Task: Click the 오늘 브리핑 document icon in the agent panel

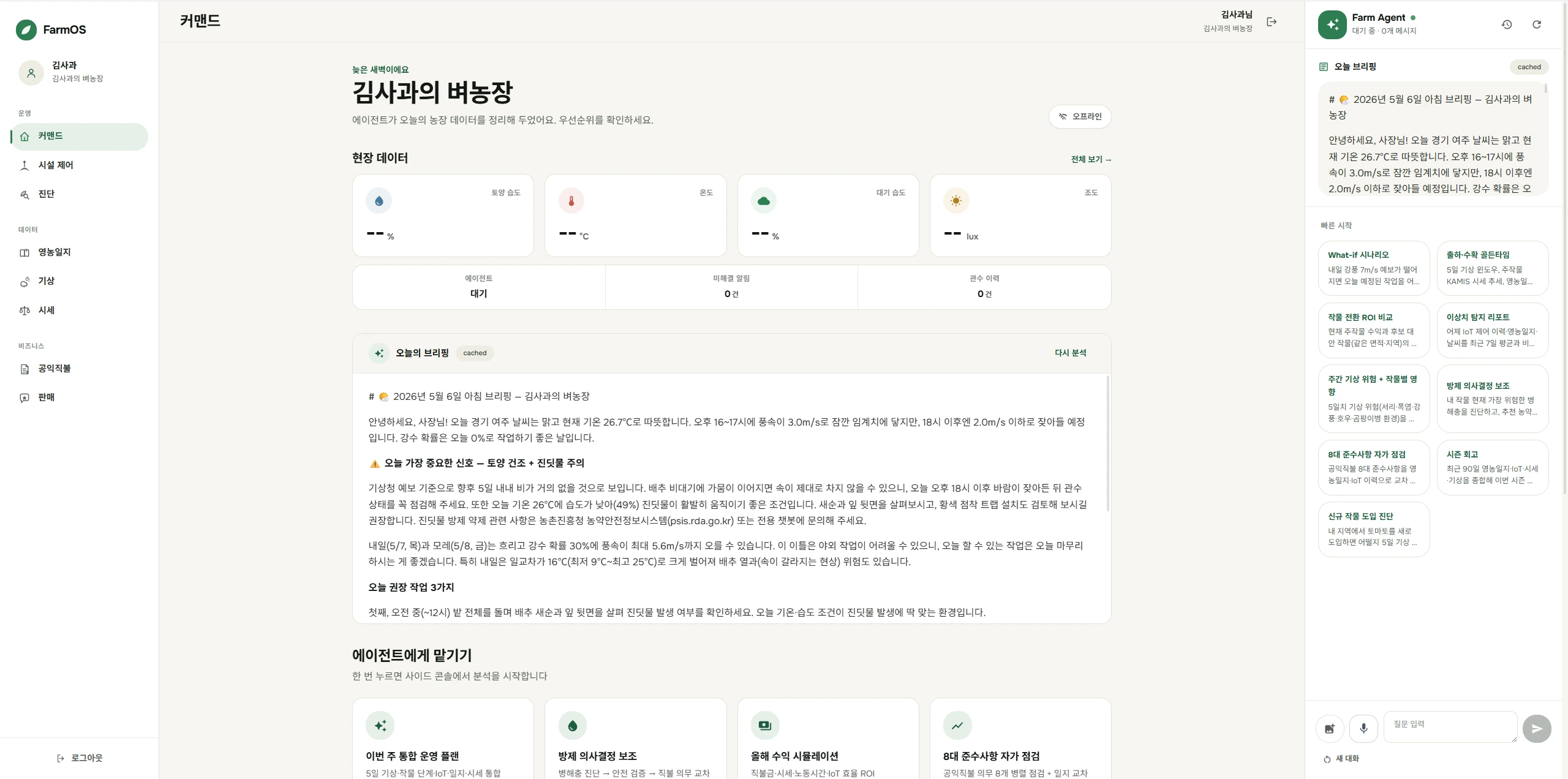Action: tap(1324, 67)
